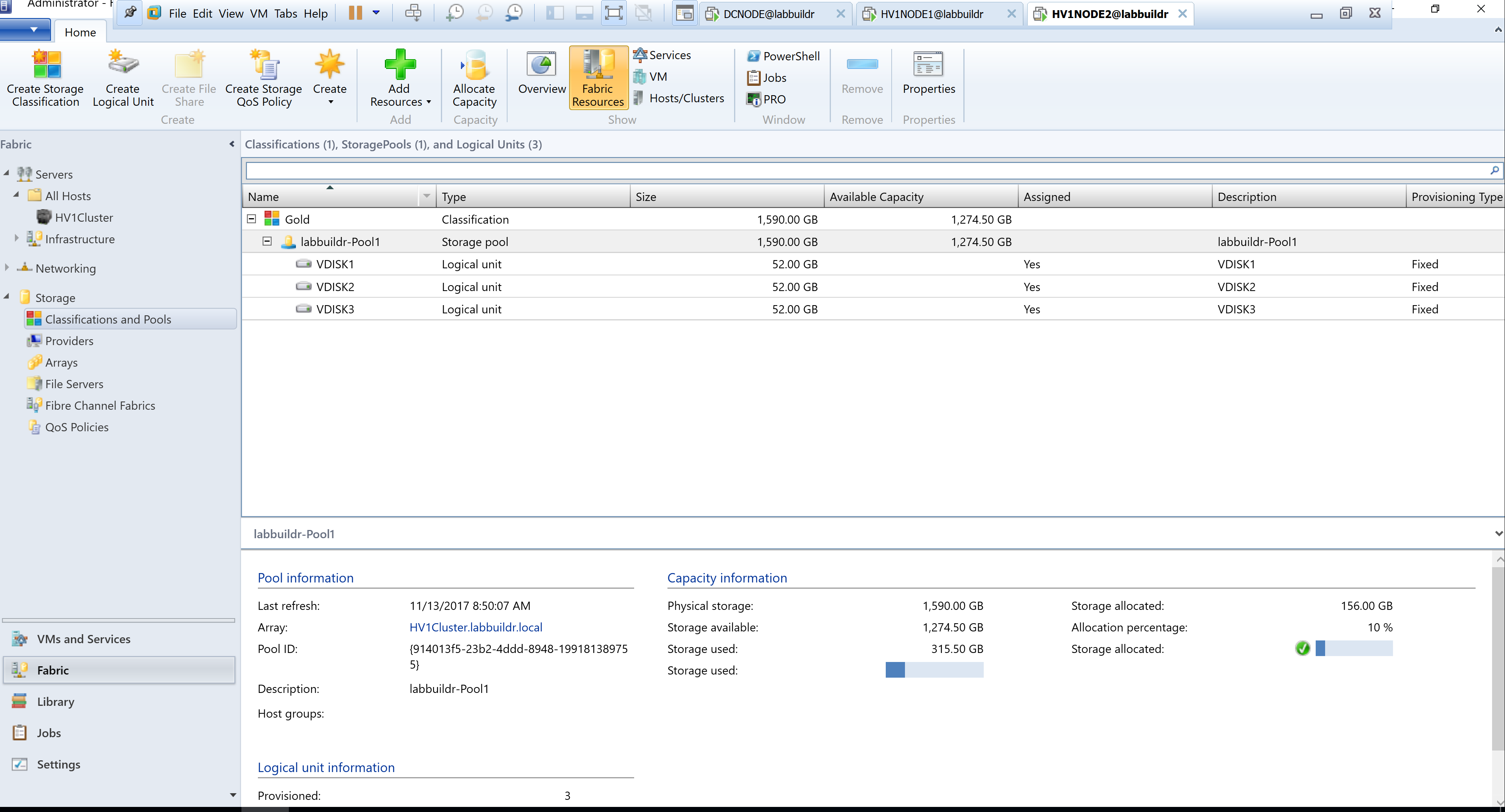Click the Create star icon

point(330,64)
